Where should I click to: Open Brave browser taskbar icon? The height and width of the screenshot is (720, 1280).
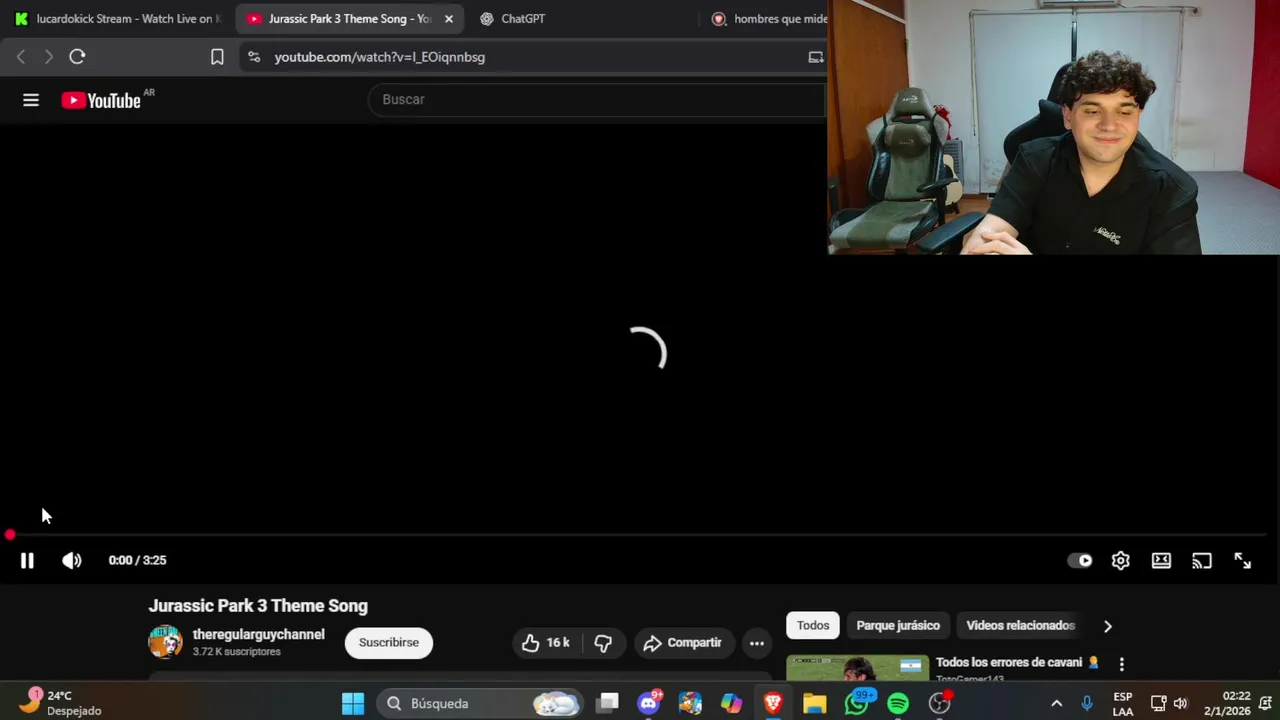(773, 704)
